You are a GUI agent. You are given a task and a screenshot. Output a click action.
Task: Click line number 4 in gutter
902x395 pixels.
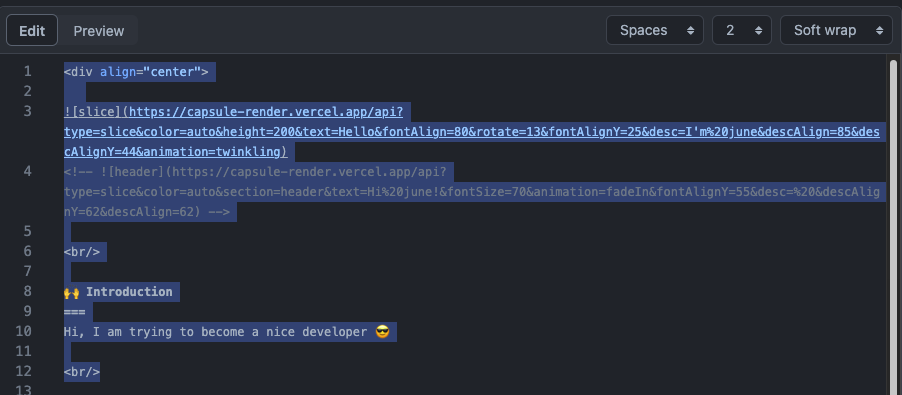[28, 171]
